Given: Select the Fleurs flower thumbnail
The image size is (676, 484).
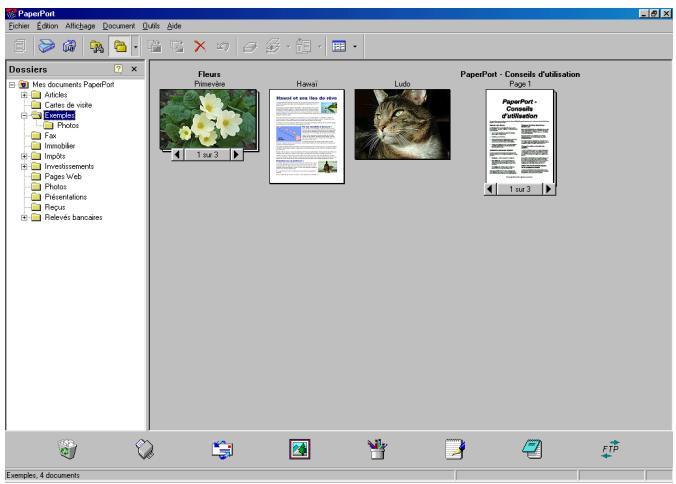Looking at the screenshot, I should (209, 119).
